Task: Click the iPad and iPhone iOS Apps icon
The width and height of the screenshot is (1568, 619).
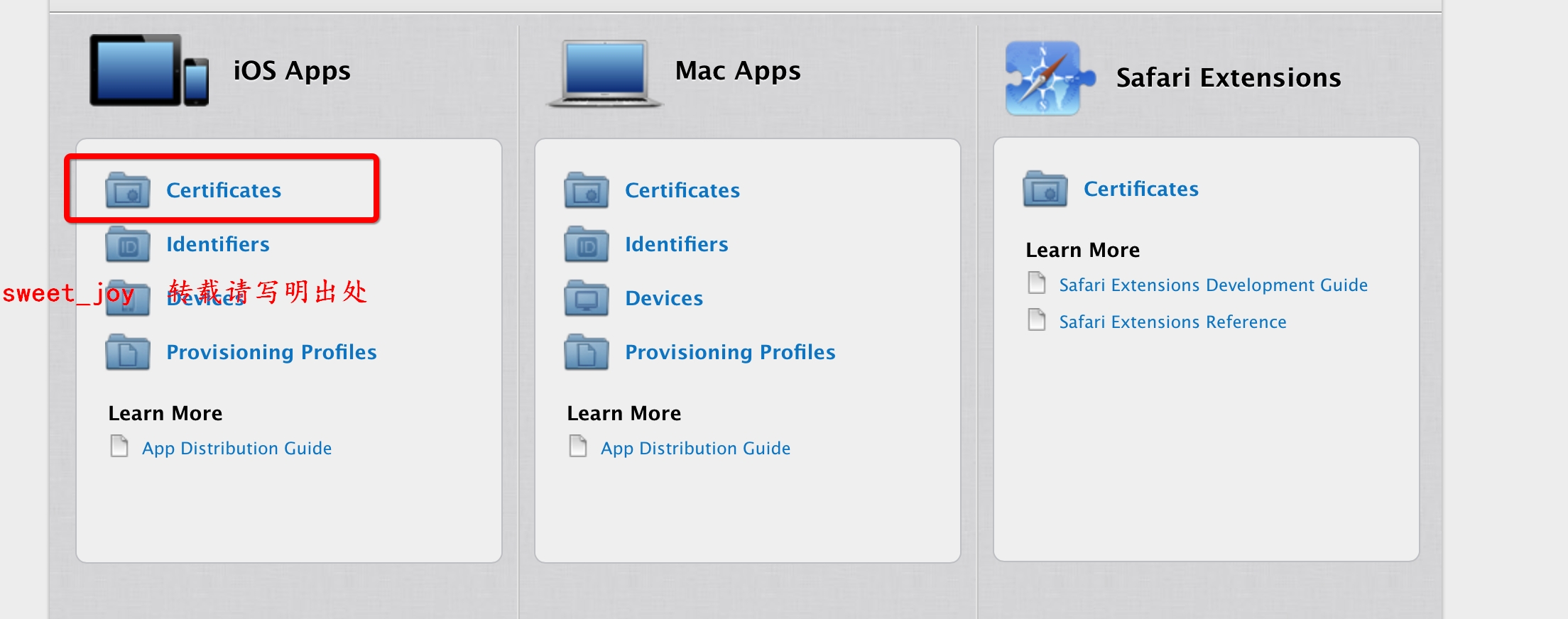Action: pyautogui.click(x=149, y=70)
